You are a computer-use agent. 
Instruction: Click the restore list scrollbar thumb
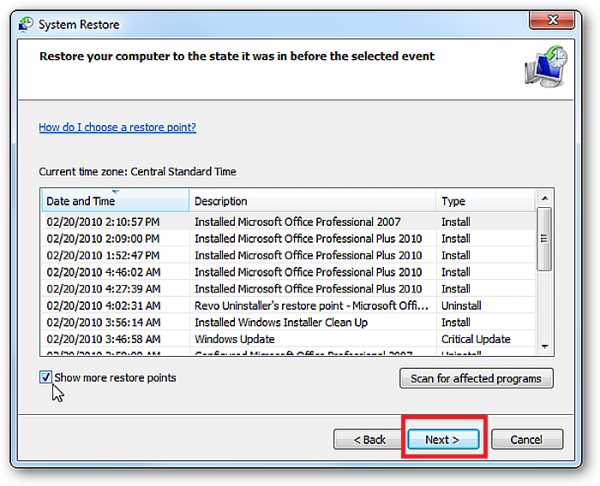(544, 239)
